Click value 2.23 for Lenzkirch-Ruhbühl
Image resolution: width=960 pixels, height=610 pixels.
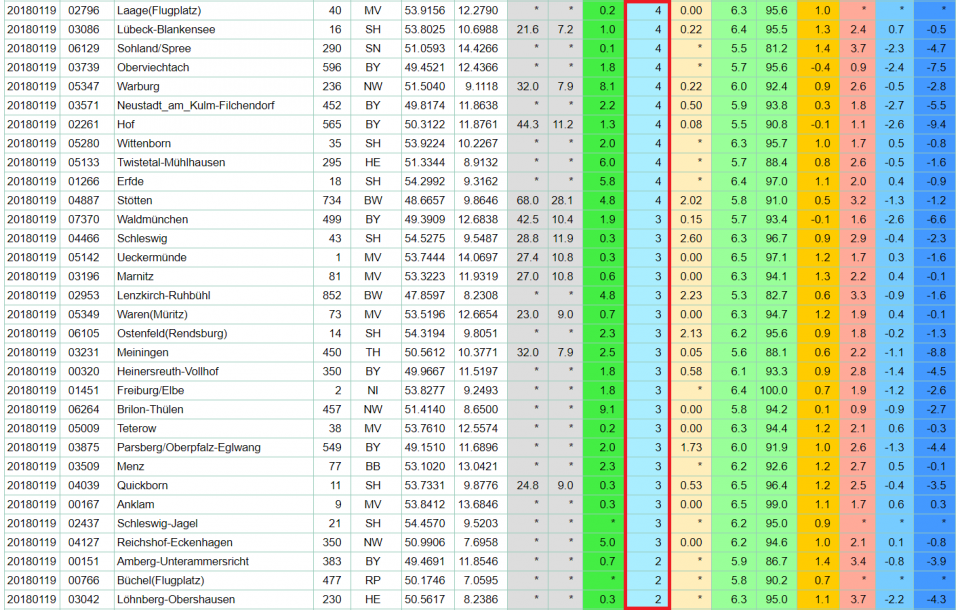click(x=690, y=295)
